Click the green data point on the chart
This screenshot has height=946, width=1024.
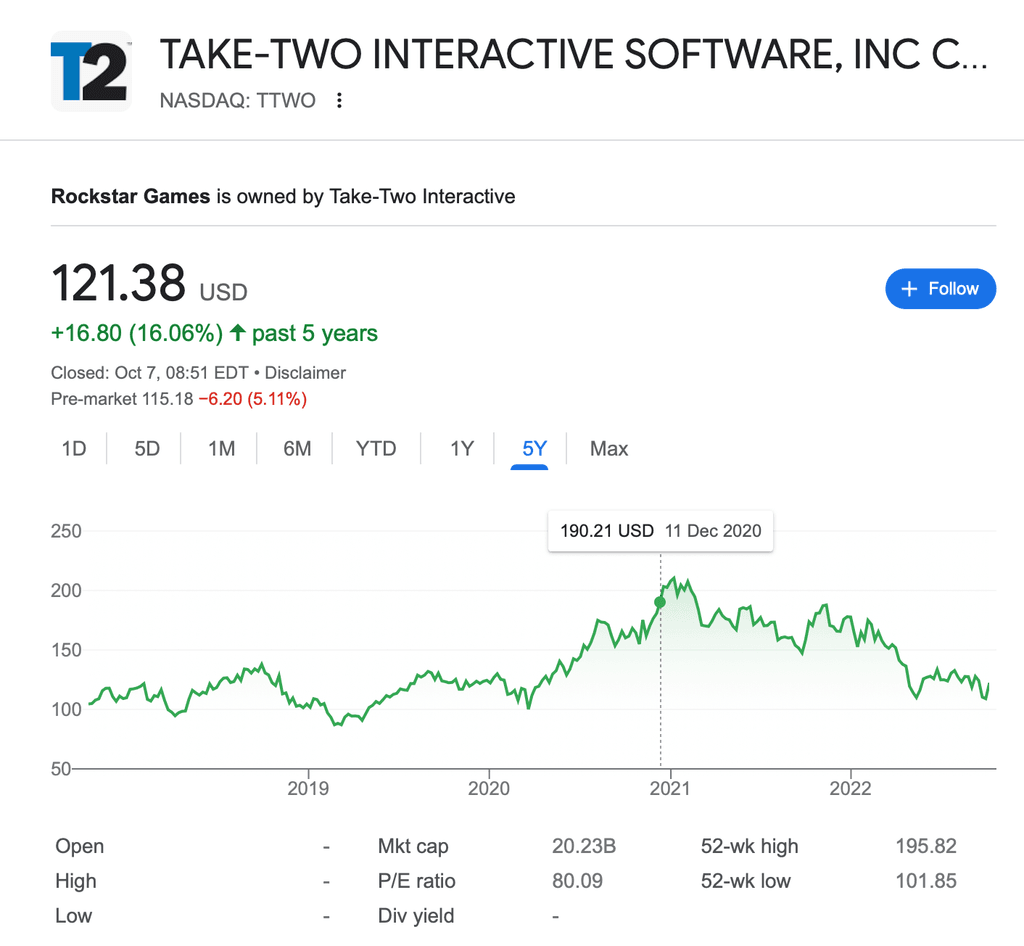[x=660, y=602]
